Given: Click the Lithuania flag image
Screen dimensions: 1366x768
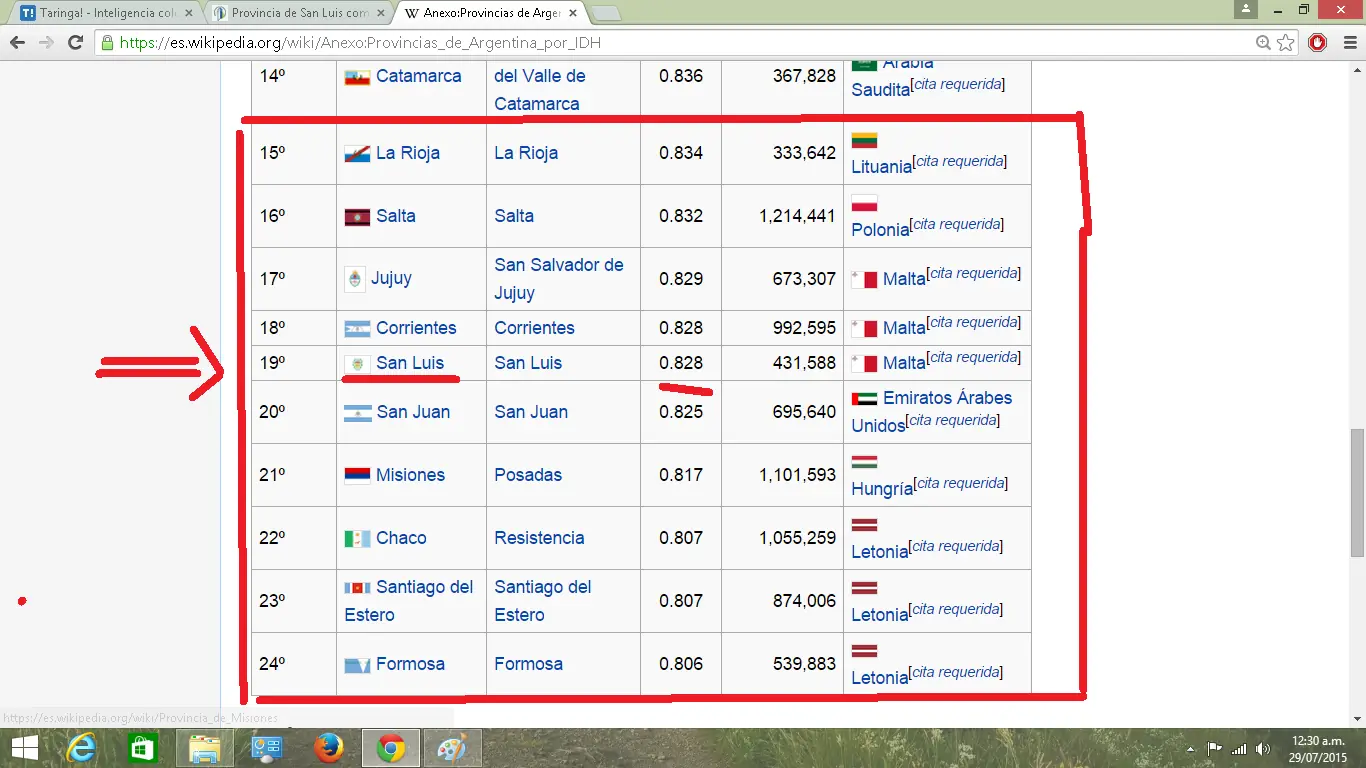Looking at the screenshot, I should [864, 140].
